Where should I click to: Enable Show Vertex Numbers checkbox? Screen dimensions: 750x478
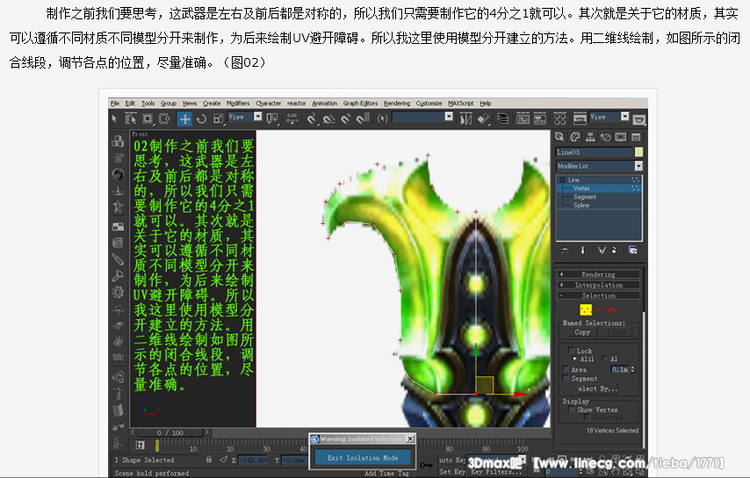pos(571,410)
